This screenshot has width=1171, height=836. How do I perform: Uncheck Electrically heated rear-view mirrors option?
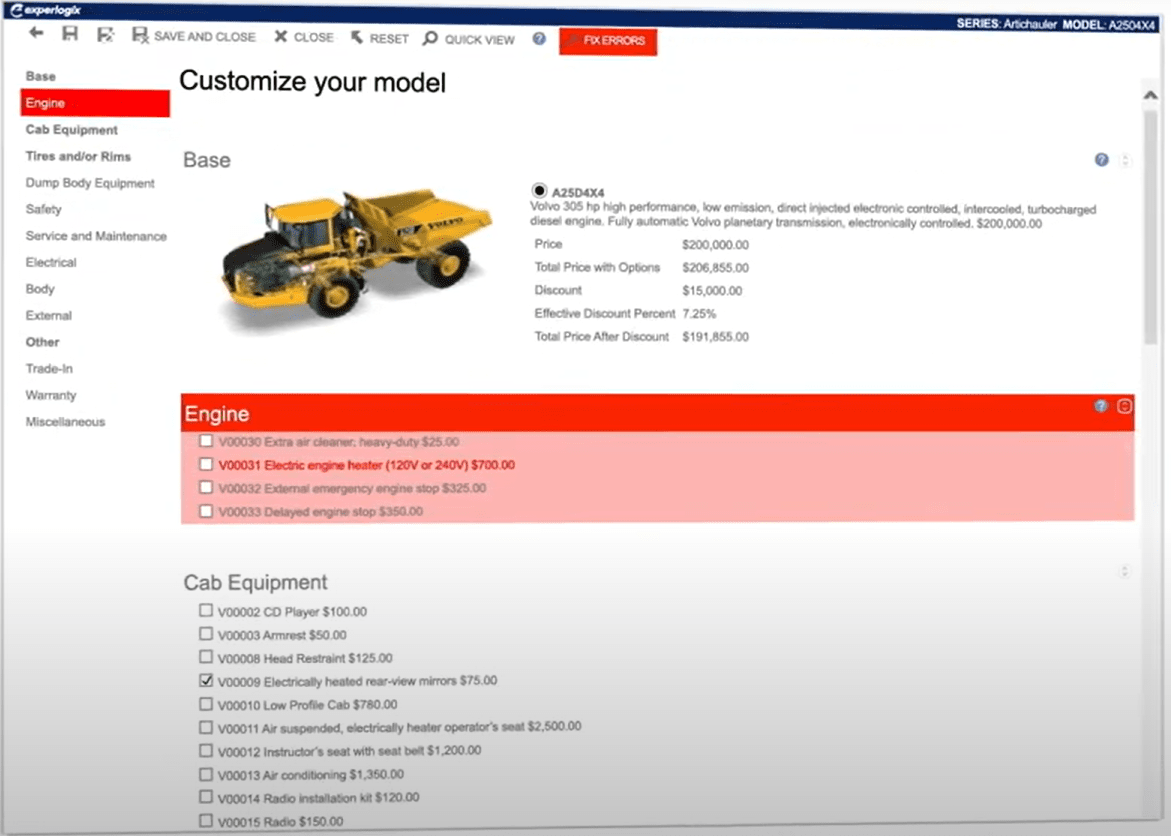pyautogui.click(x=205, y=680)
